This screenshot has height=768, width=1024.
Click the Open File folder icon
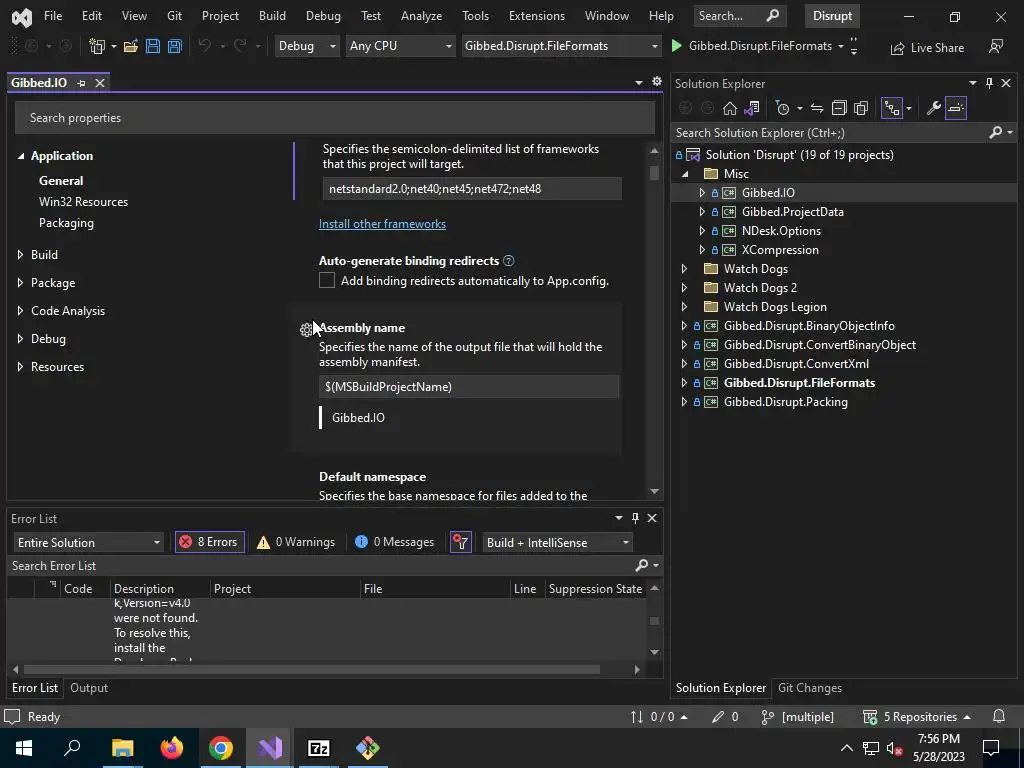coord(131,46)
